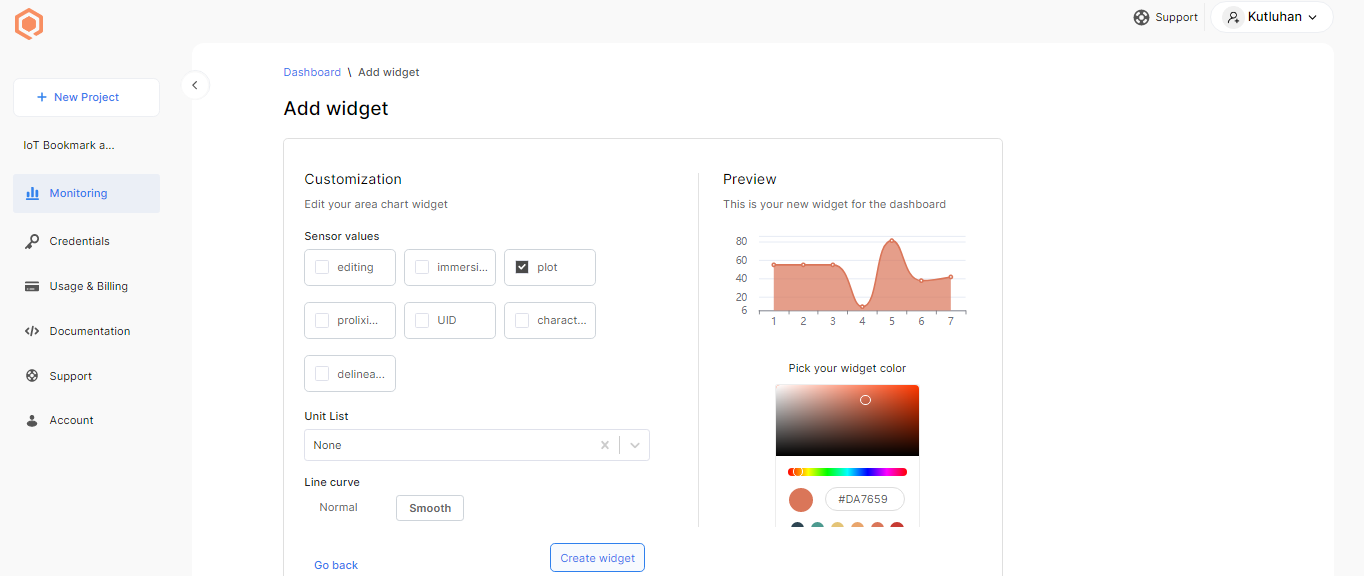Click the sidebar Support globe icon

[x=33, y=375]
